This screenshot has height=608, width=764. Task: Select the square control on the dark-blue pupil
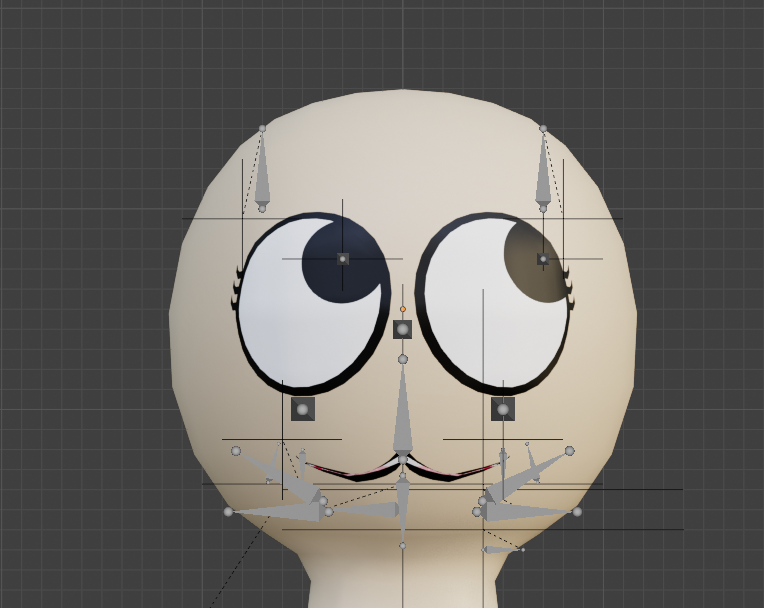click(343, 259)
